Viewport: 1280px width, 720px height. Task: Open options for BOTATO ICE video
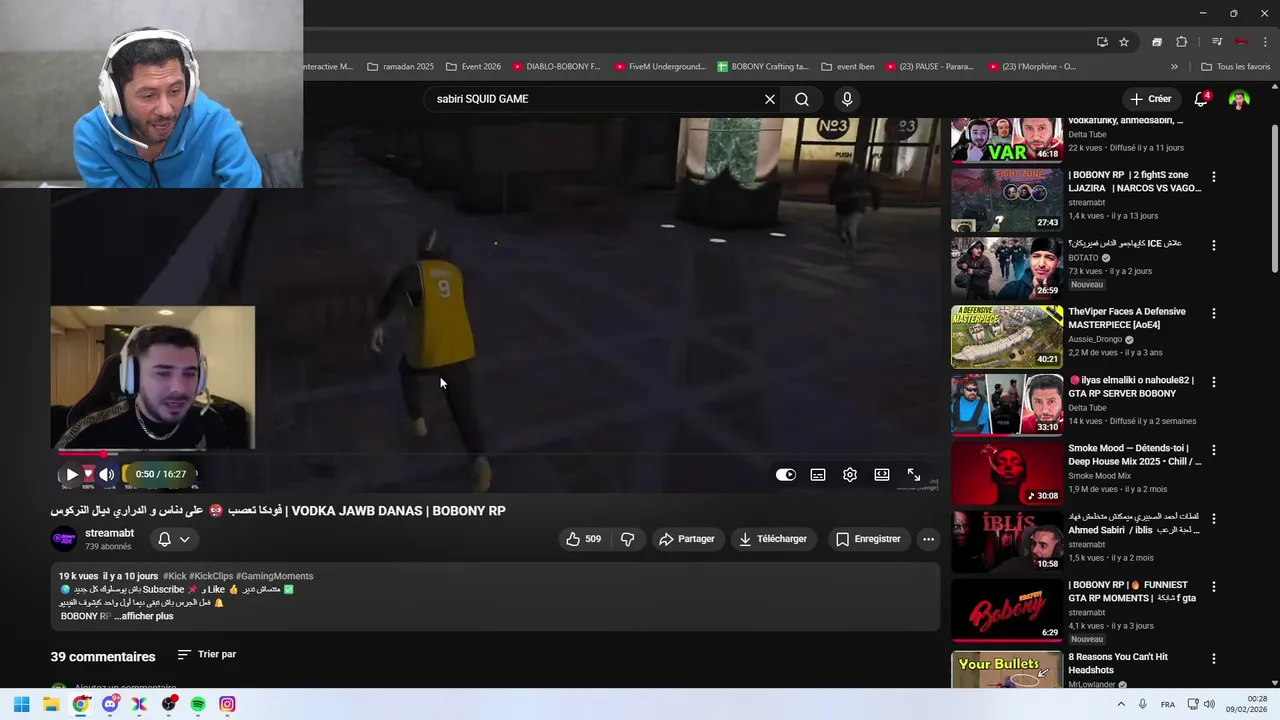pos(1214,245)
